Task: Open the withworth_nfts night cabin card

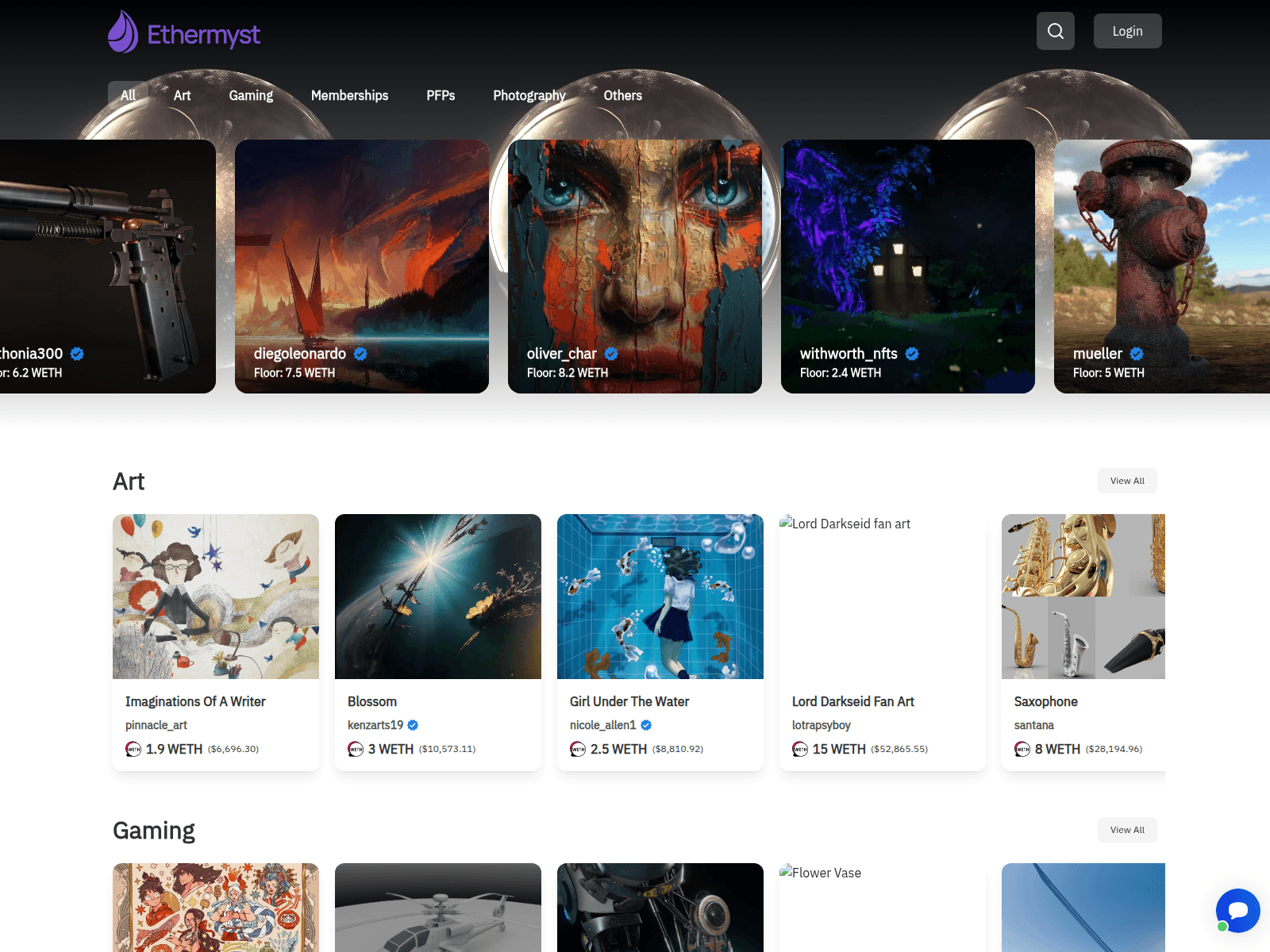Action: (908, 267)
